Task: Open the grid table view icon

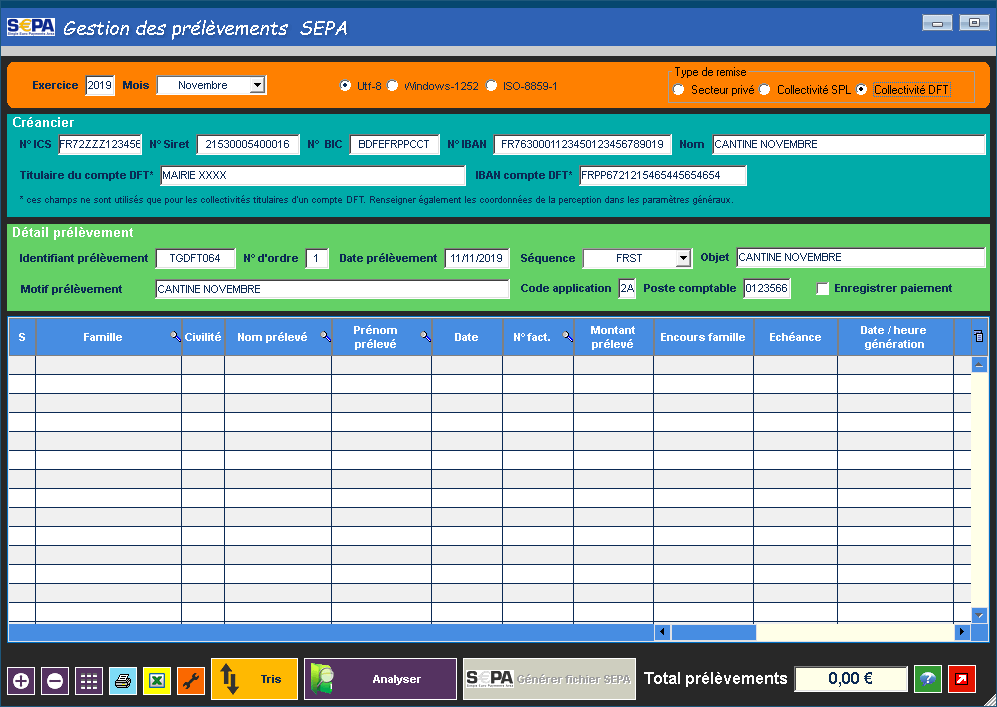Action: (x=89, y=681)
